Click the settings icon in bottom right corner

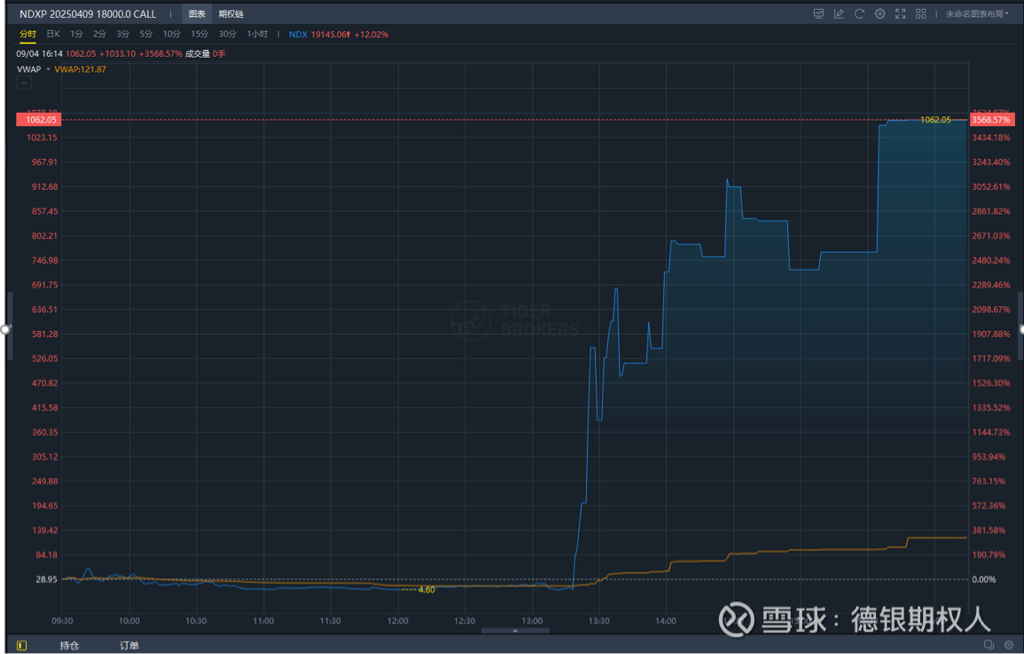point(1007,645)
